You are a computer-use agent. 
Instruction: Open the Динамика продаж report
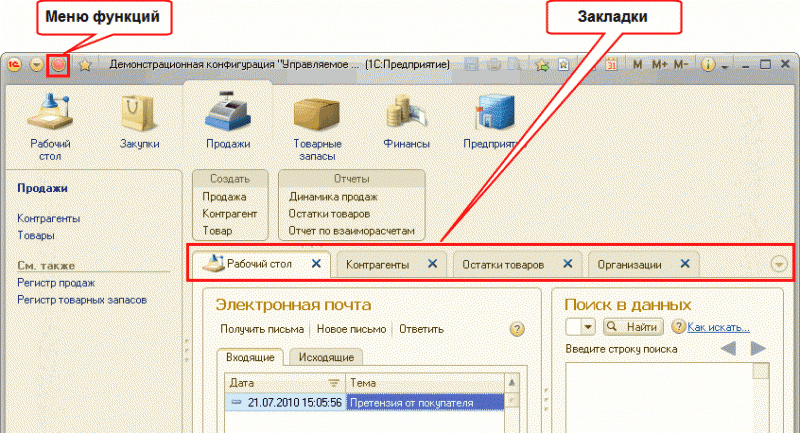click(333, 196)
